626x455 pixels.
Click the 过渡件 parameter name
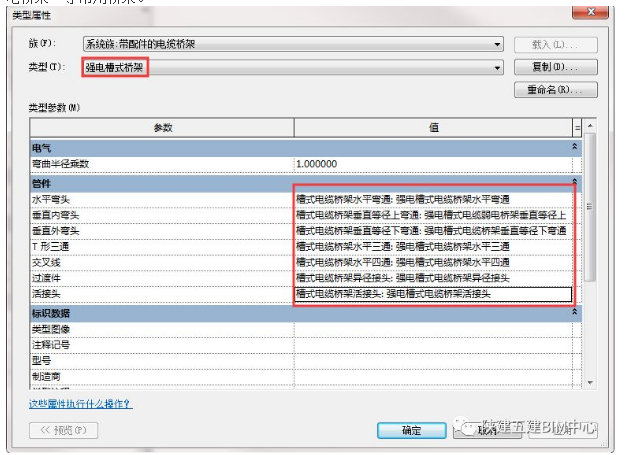tap(46, 278)
